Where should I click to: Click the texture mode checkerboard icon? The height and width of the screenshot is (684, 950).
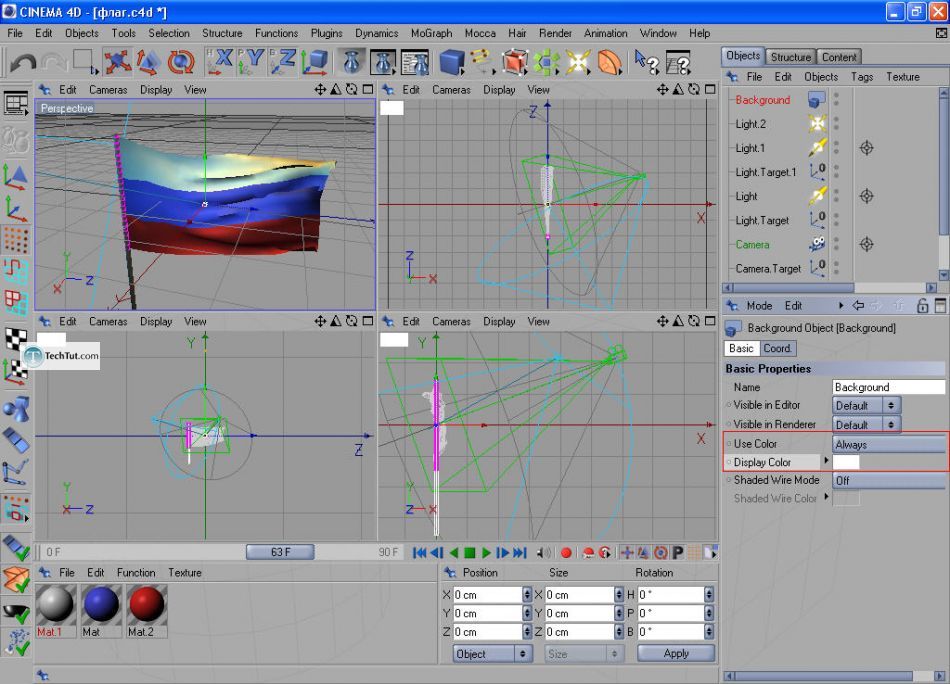pos(16,339)
